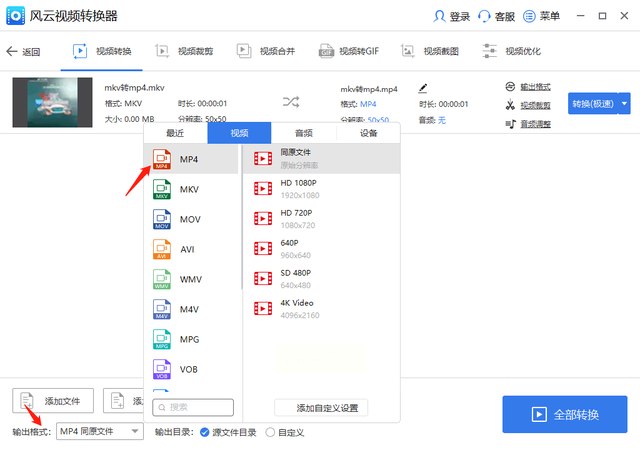Choose MPG format icon

(162, 339)
